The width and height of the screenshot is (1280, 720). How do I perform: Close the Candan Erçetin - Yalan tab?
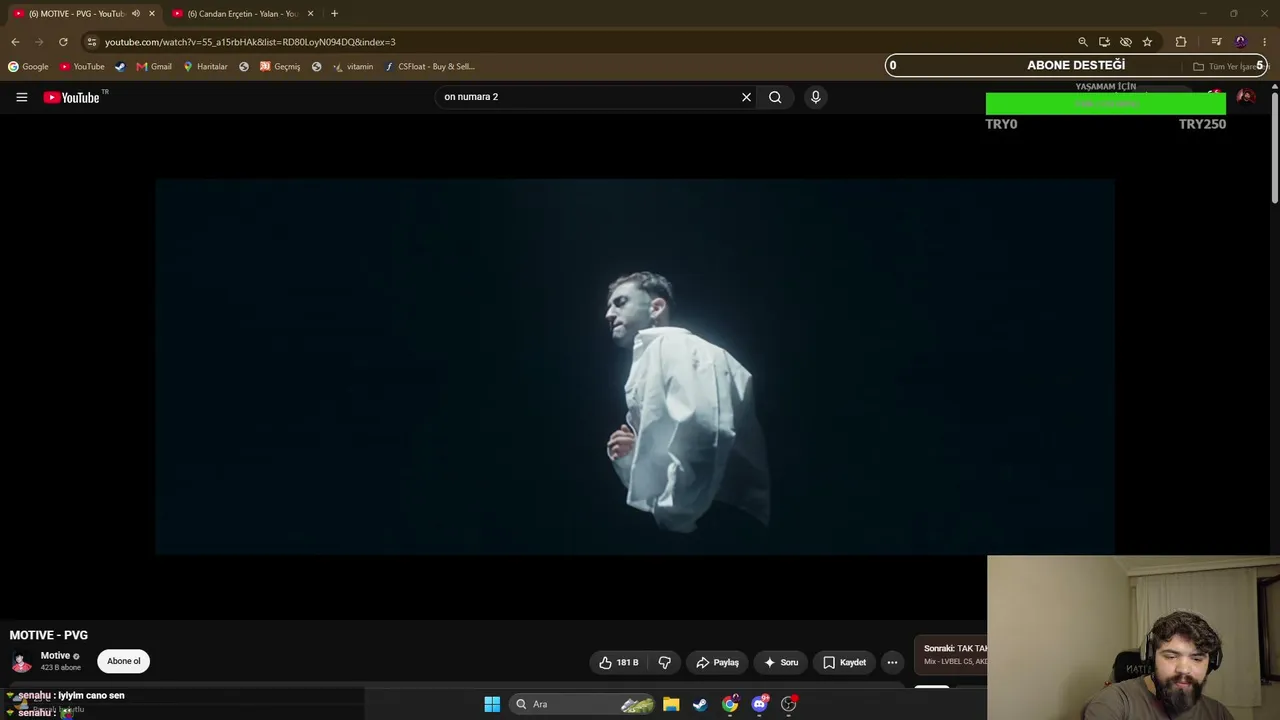click(311, 14)
